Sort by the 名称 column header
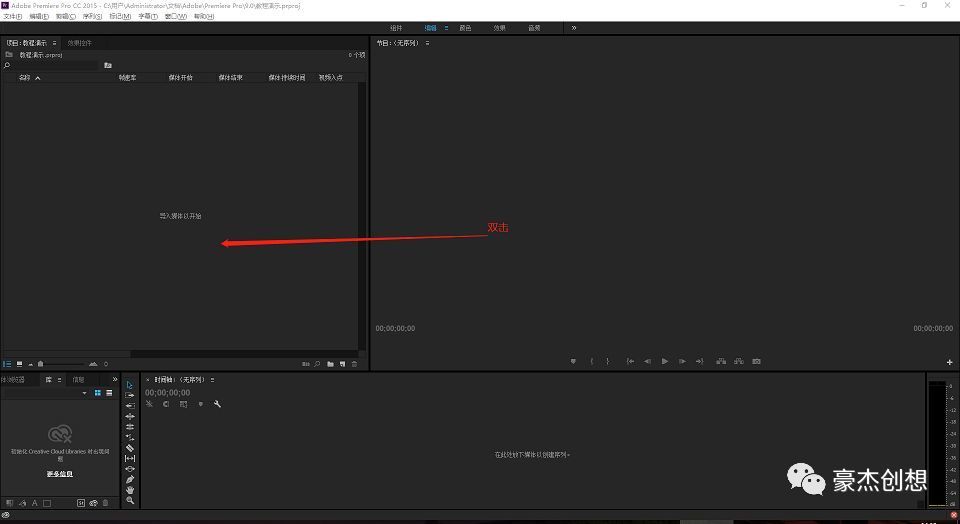The image size is (960, 524). [x=24, y=78]
